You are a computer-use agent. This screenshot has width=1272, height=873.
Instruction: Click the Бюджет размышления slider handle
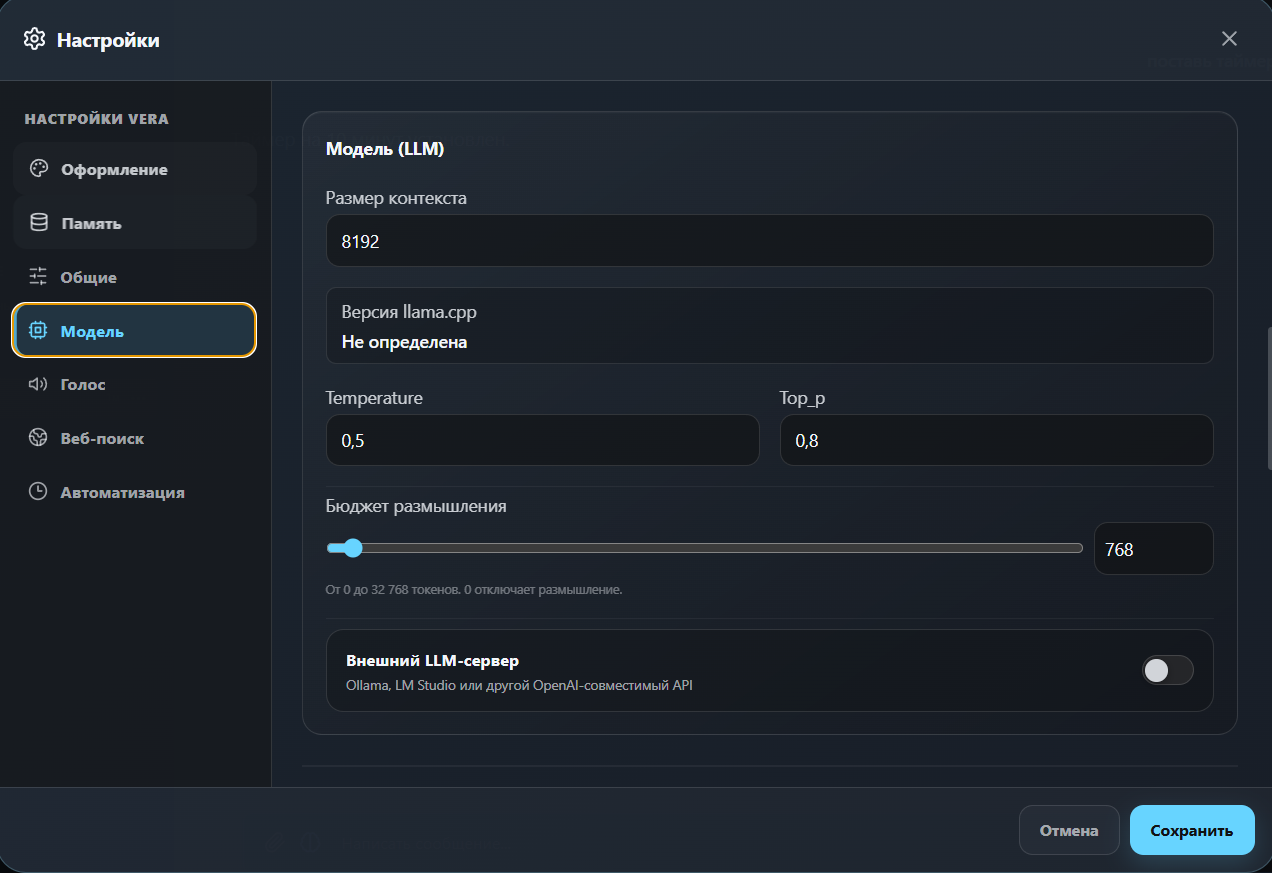(352, 548)
